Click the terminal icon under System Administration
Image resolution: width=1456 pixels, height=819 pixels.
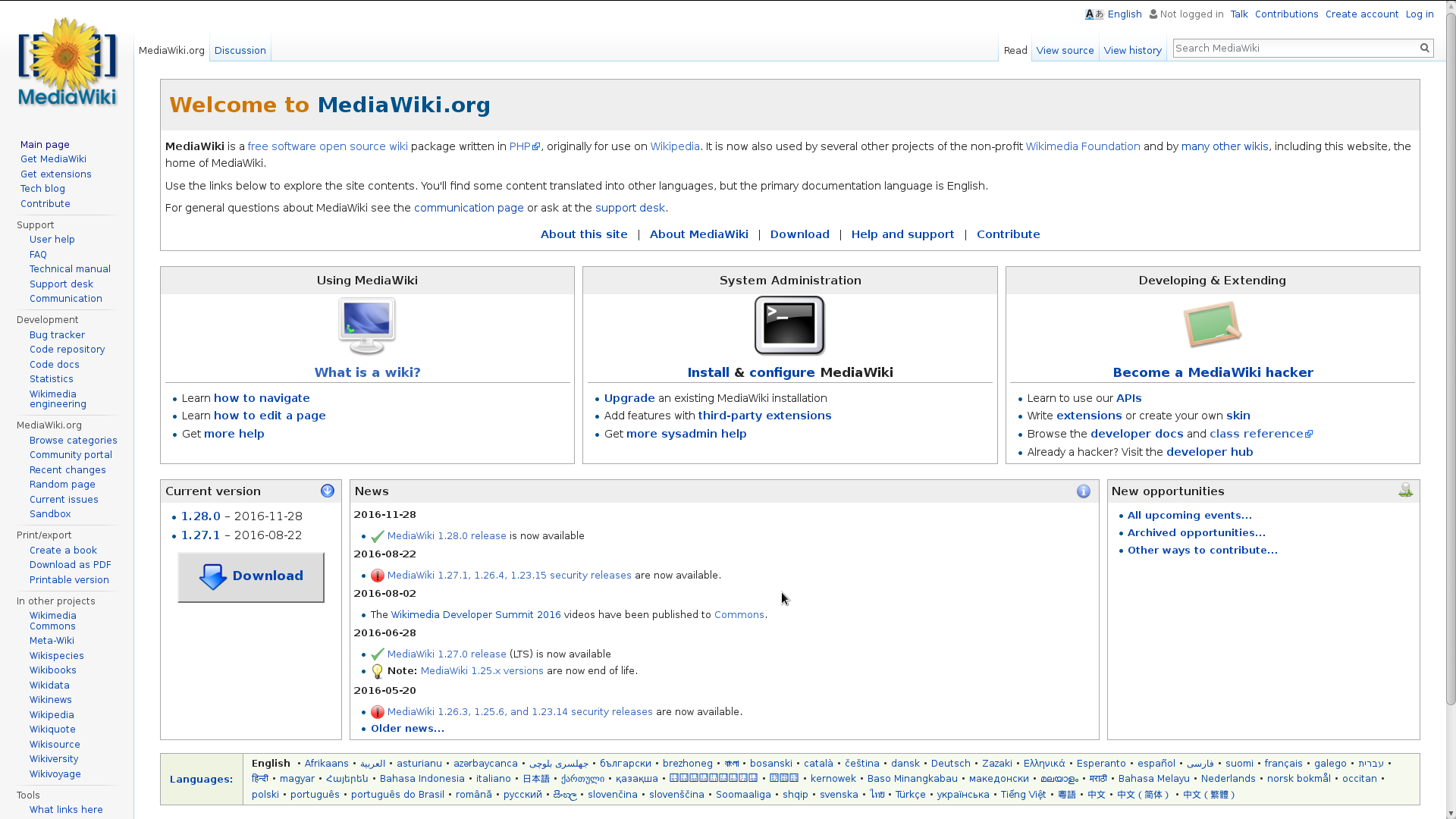(789, 326)
